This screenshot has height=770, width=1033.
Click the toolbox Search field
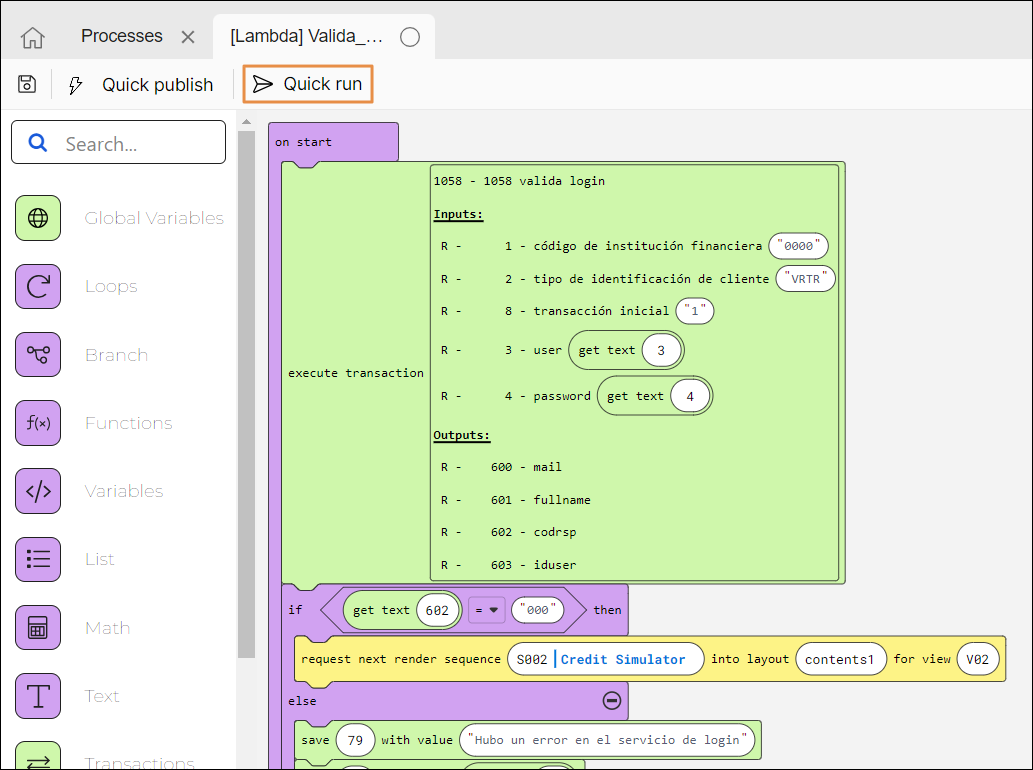tap(119, 143)
